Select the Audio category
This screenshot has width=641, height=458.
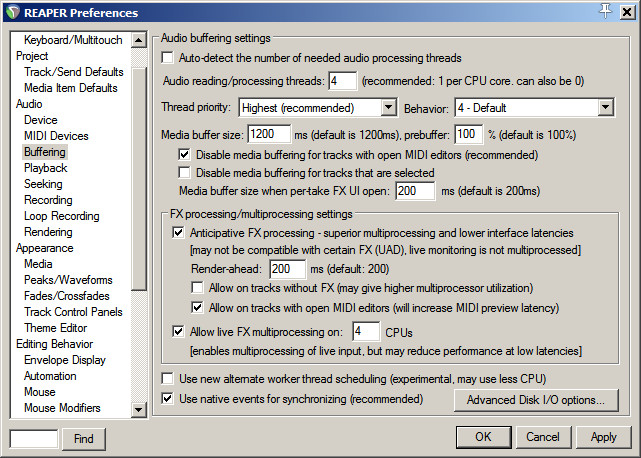pos(29,103)
